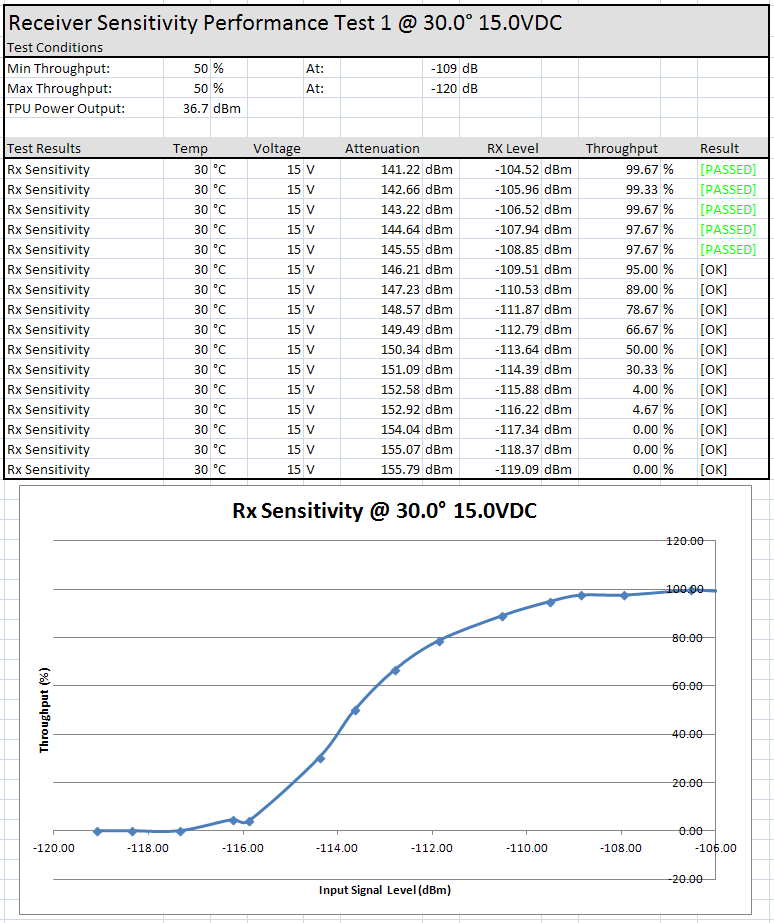Viewport: 774px width, 923px height.
Task: Select the Min Throughput label cell
Action: coord(58,68)
